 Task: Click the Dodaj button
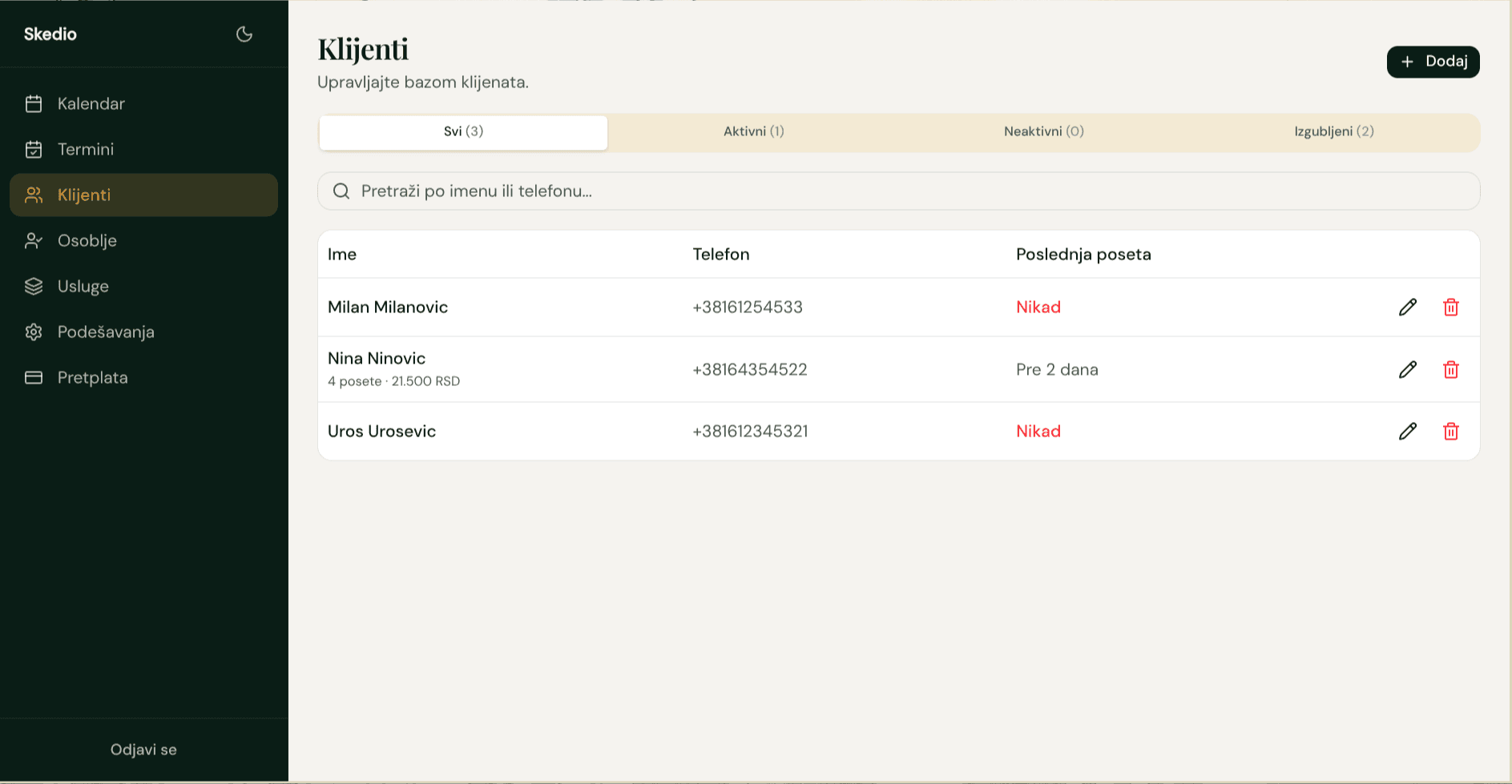(x=1433, y=62)
